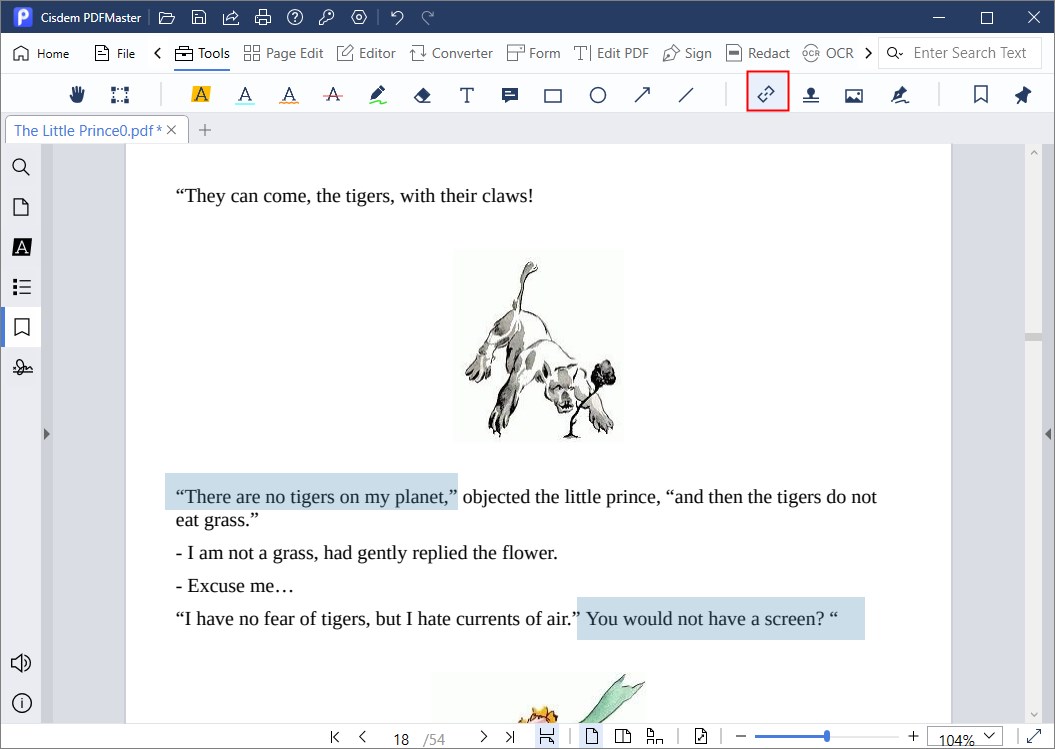Select the Signature pen tool

coord(900,95)
